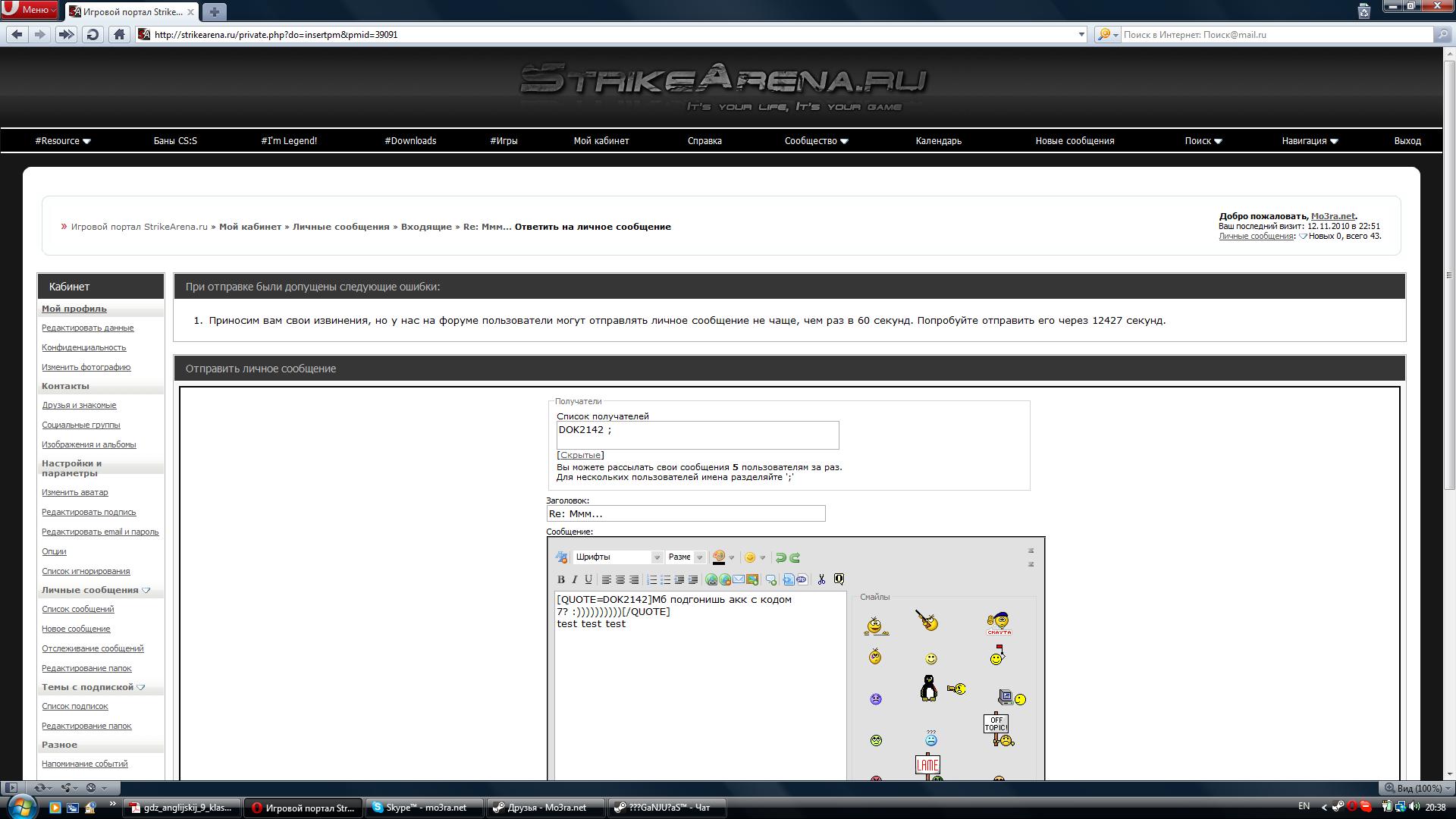This screenshot has height=819, width=1456.
Task: Collapse Личные сообщения sidebar section
Action: (146, 590)
